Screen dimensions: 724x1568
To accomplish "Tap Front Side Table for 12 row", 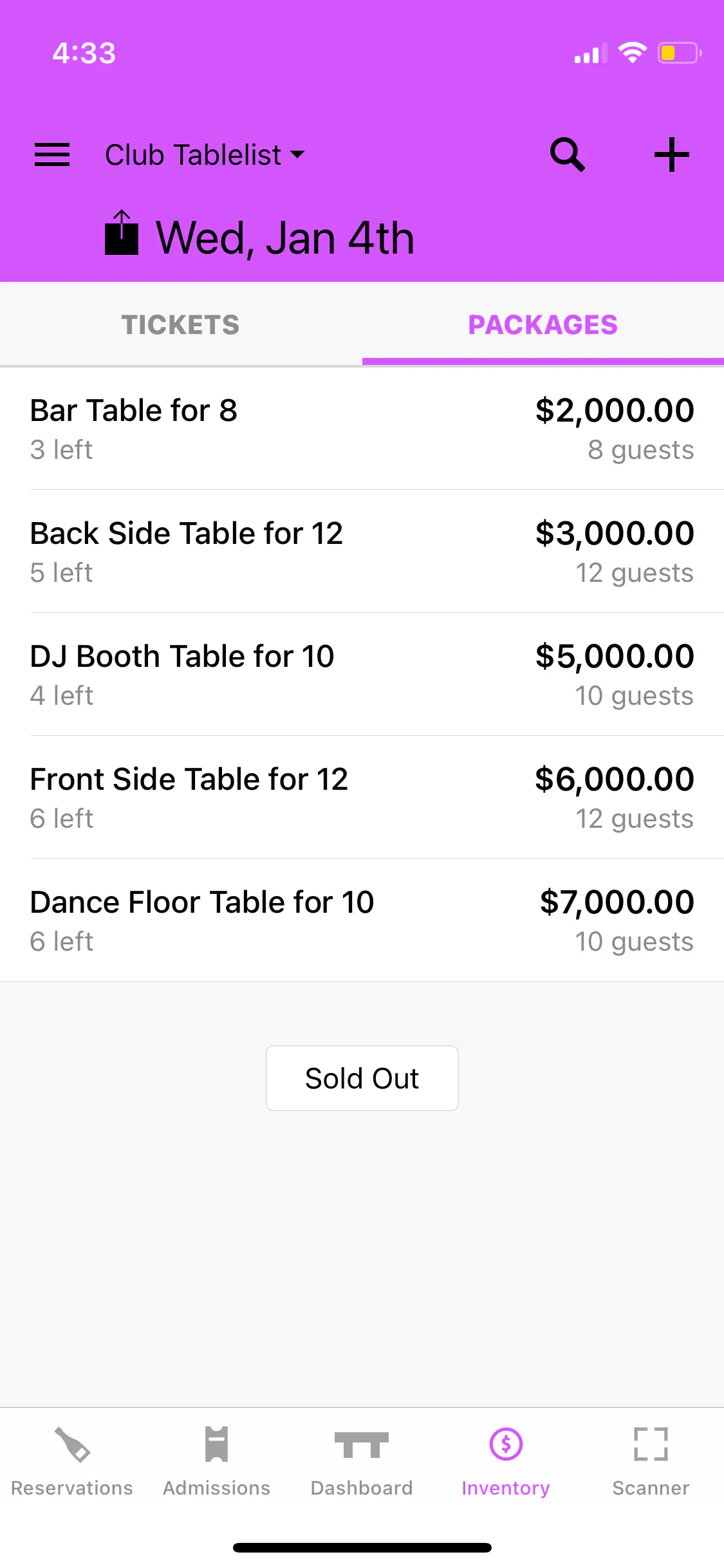I will click(189, 796).
